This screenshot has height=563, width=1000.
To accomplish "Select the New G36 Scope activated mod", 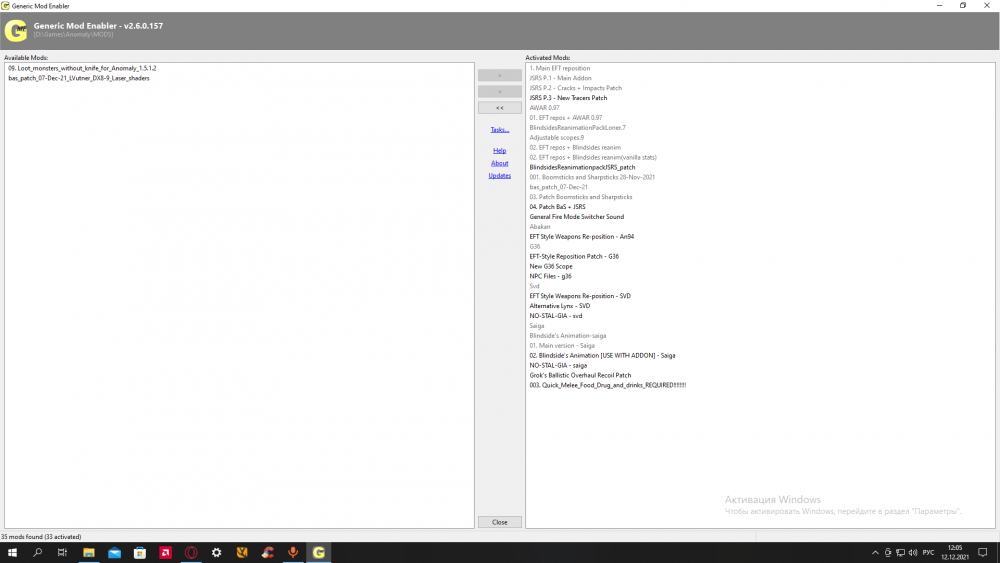I will click(x=550, y=266).
